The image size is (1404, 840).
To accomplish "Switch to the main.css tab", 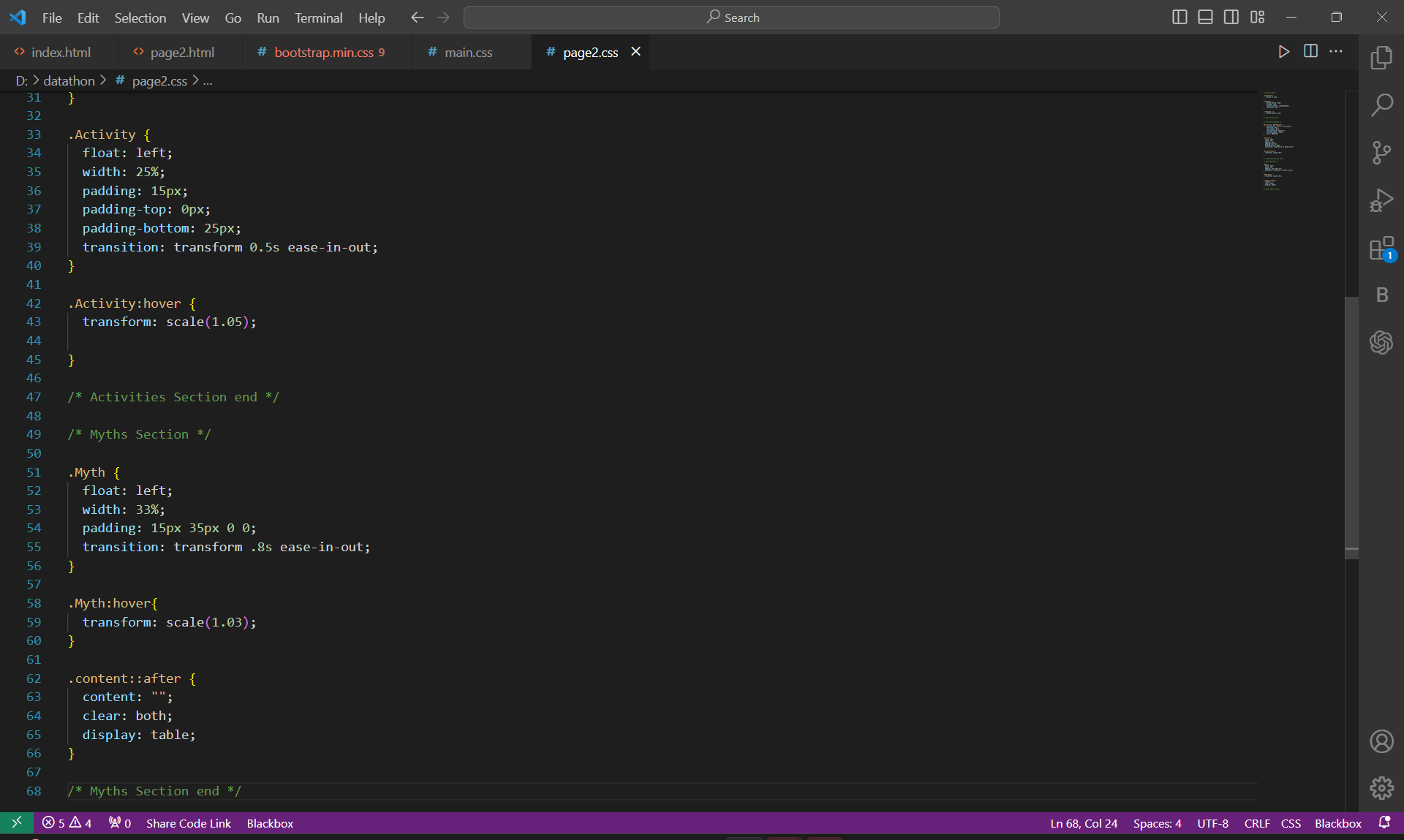I will point(468,52).
